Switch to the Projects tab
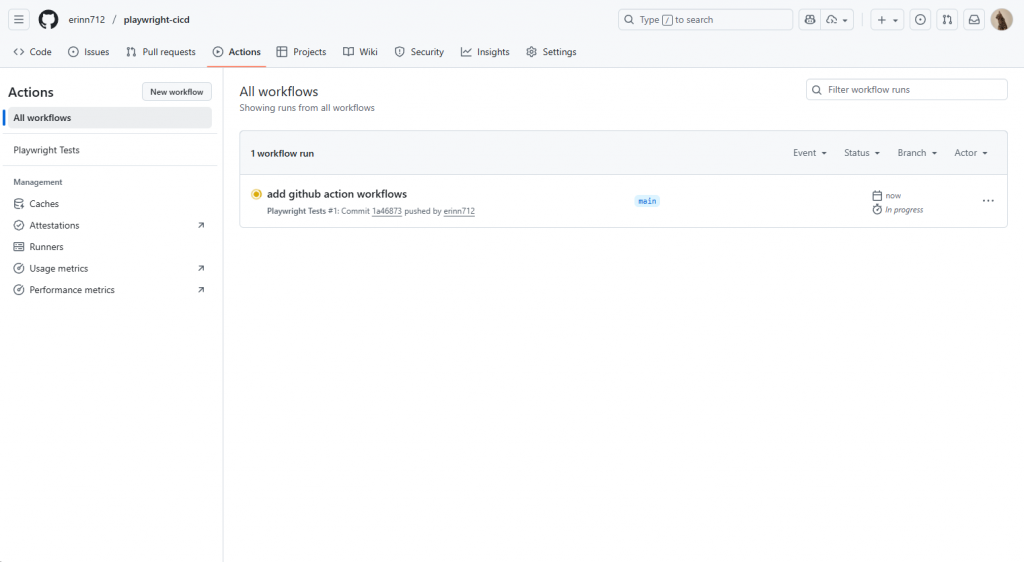This screenshot has height=562, width=1024. pyautogui.click(x=301, y=52)
